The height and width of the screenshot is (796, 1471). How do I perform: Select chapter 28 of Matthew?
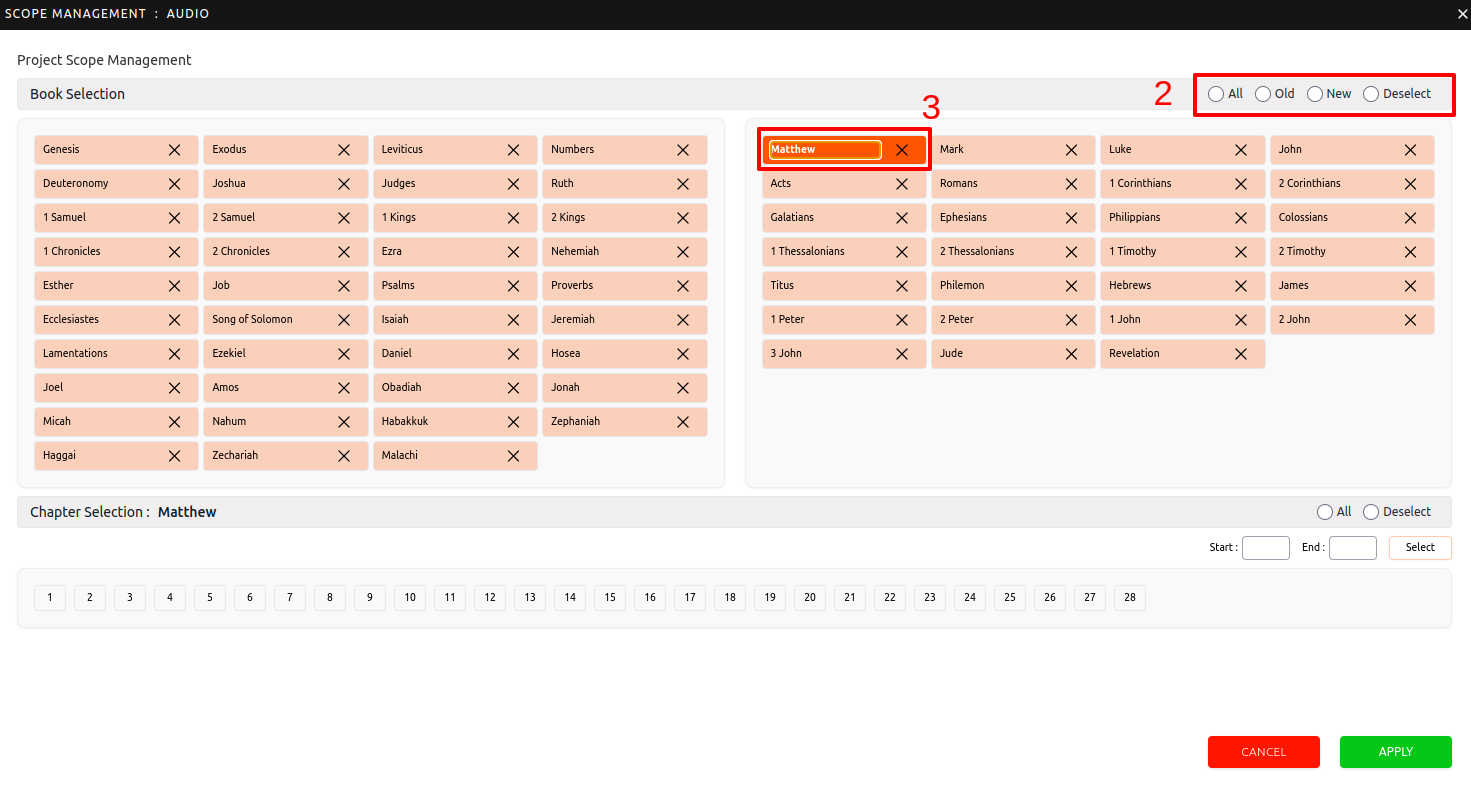(1129, 598)
